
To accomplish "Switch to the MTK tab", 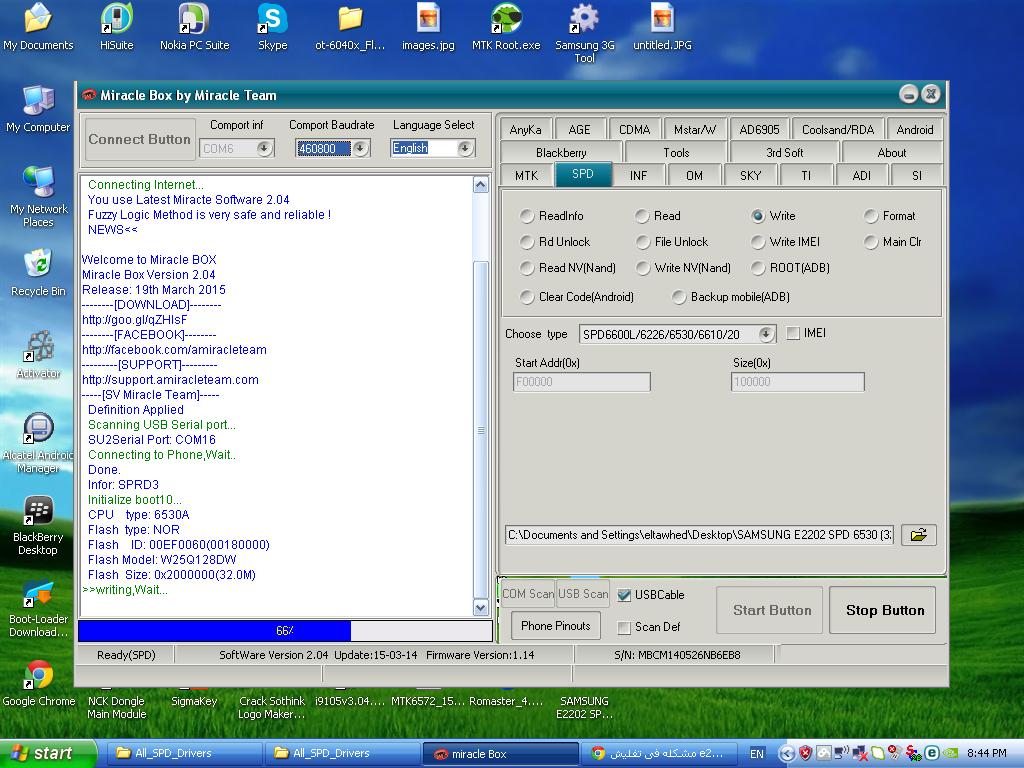I will pyautogui.click(x=526, y=175).
